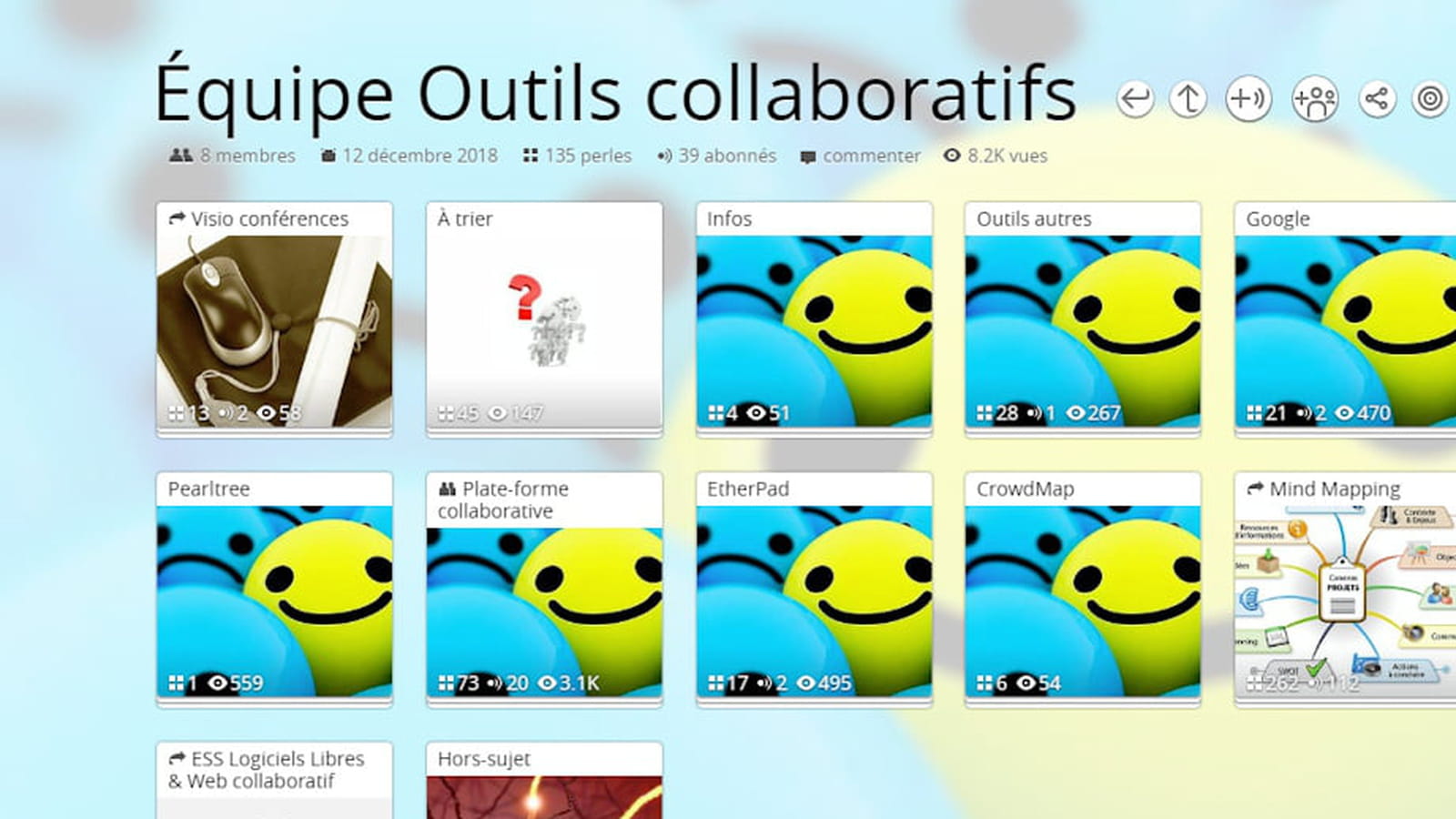Open the Google collection

(1345, 319)
